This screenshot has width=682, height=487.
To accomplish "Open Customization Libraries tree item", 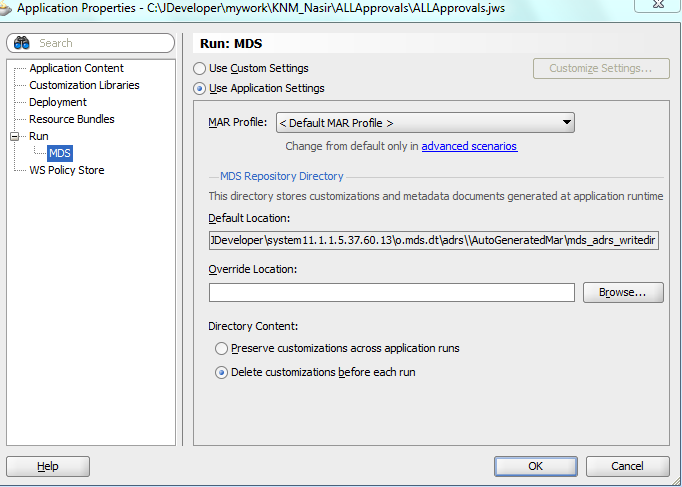I will pyautogui.click(x=84, y=85).
